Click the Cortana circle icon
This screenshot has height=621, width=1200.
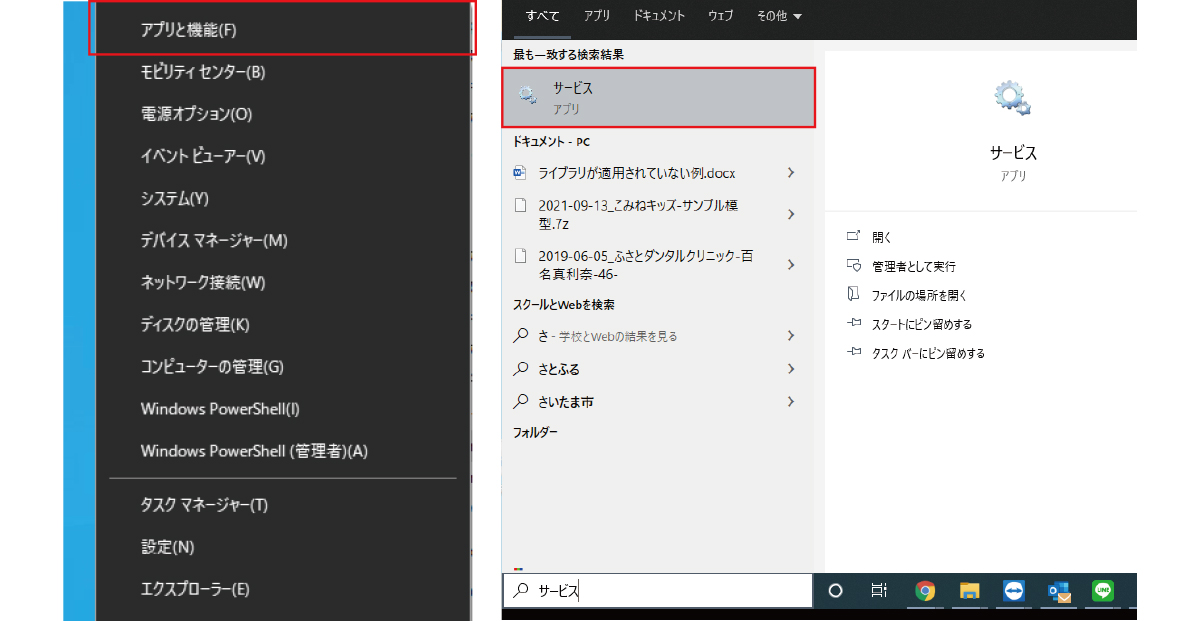pyautogui.click(x=836, y=591)
